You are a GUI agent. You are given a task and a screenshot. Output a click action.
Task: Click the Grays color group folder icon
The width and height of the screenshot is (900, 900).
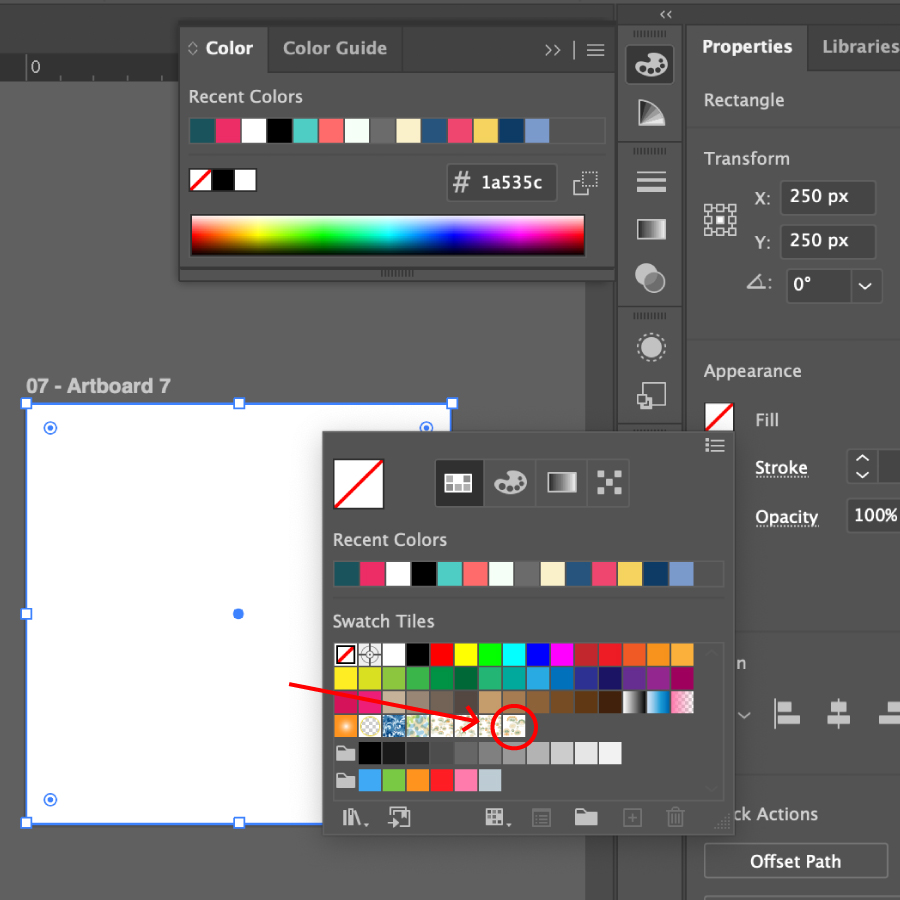[x=345, y=753]
